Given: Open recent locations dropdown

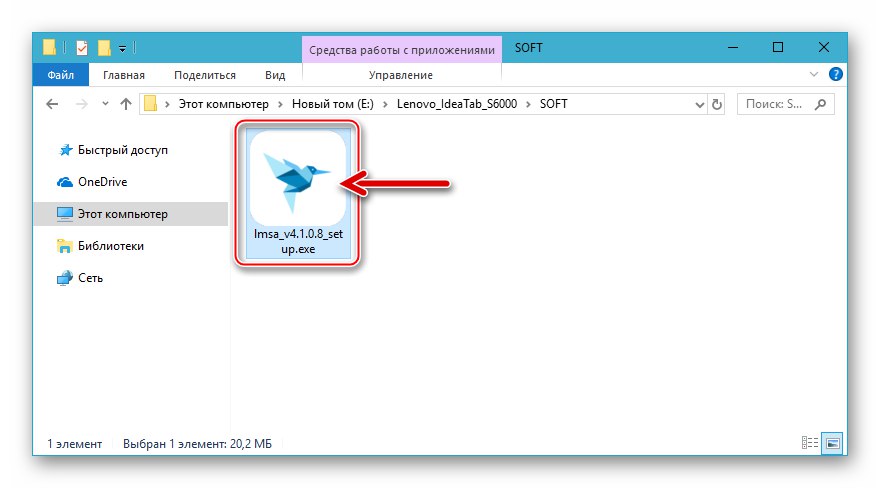Looking at the screenshot, I should point(105,104).
